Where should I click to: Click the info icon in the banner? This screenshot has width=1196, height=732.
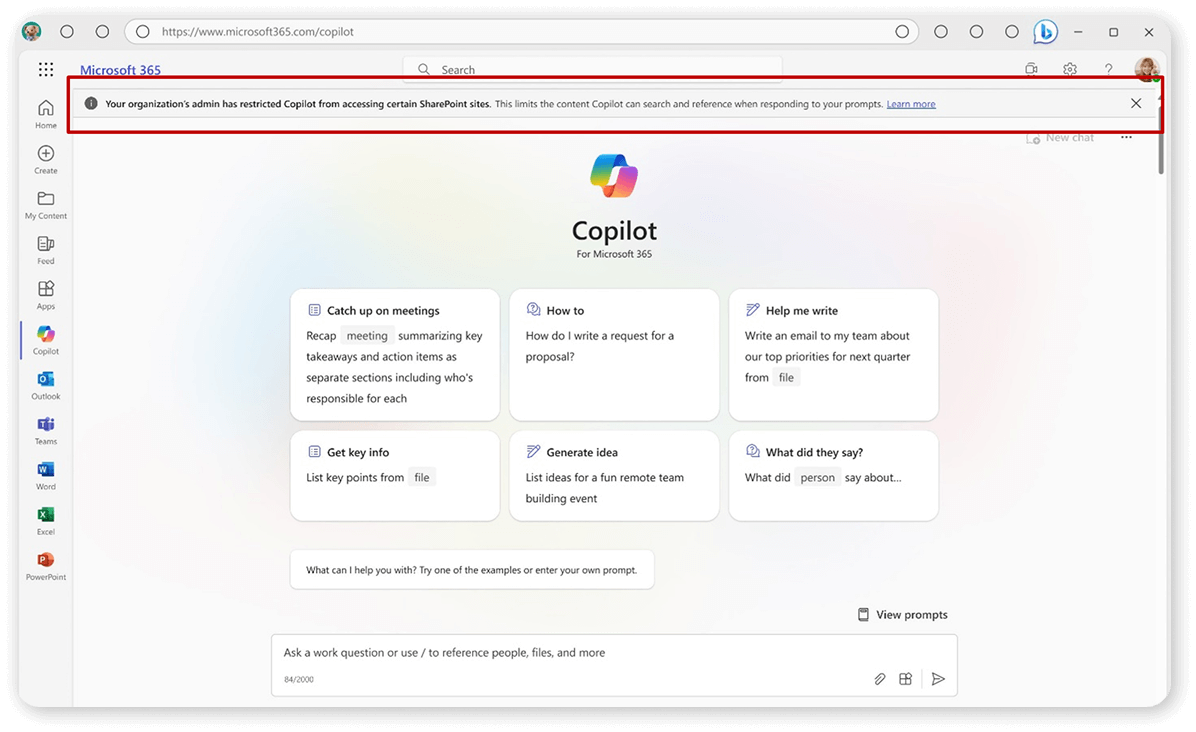point(91,104)
